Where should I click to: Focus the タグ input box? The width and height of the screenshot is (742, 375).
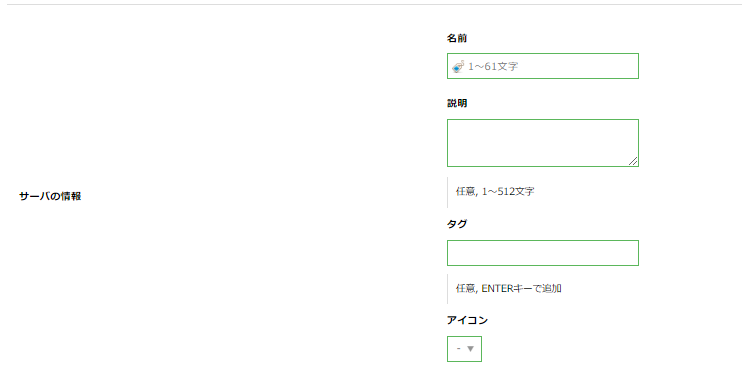[x=543, y=253]
